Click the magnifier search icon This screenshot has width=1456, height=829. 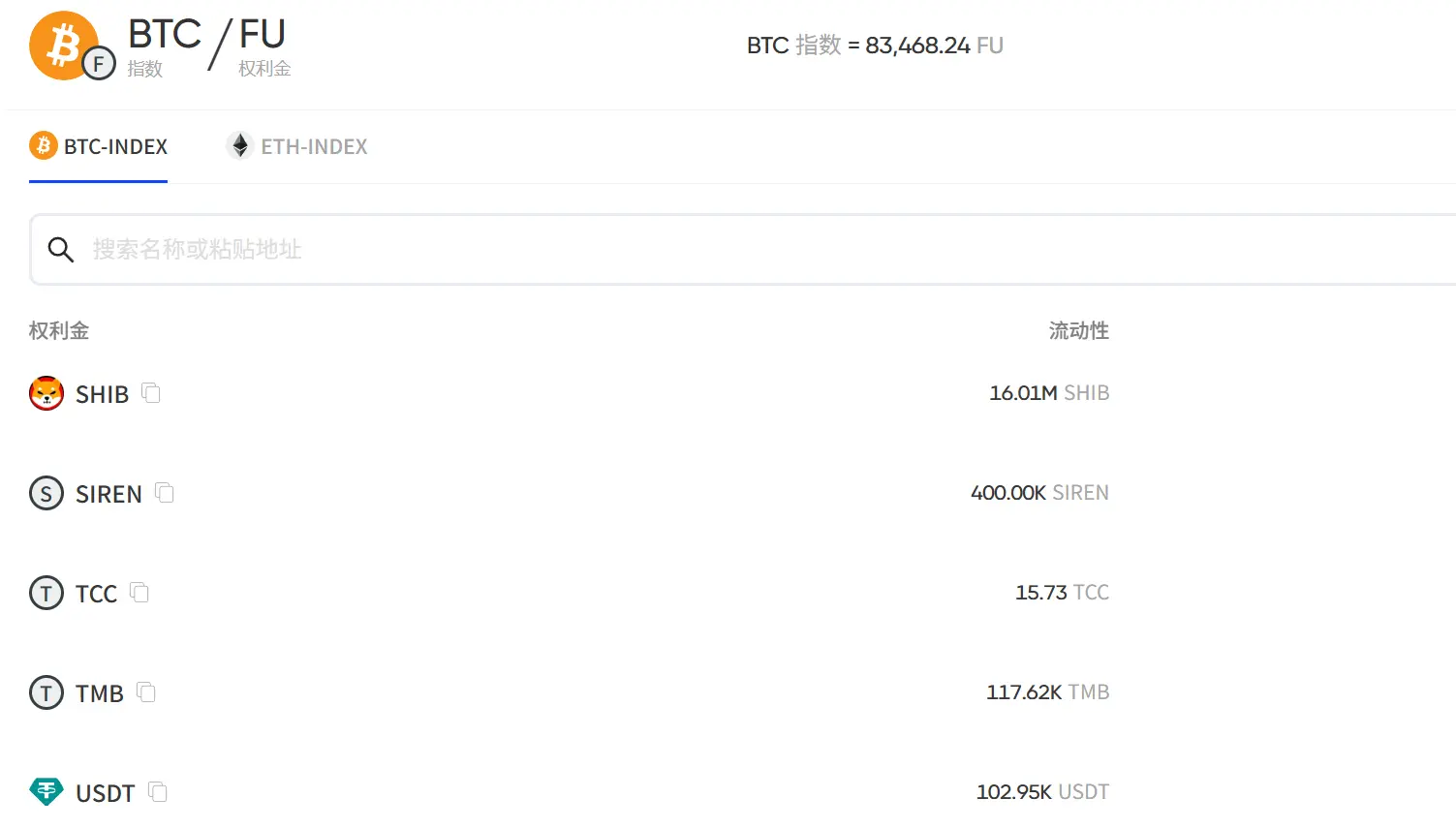pyautogui.click(x=61, y=250)
